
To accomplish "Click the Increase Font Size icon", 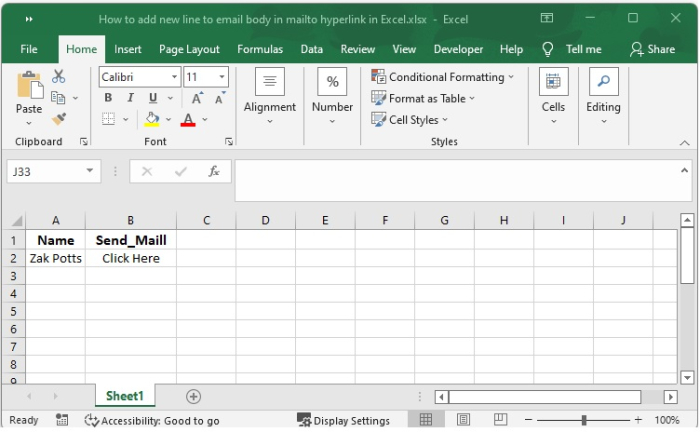I will tap(197, 98).
